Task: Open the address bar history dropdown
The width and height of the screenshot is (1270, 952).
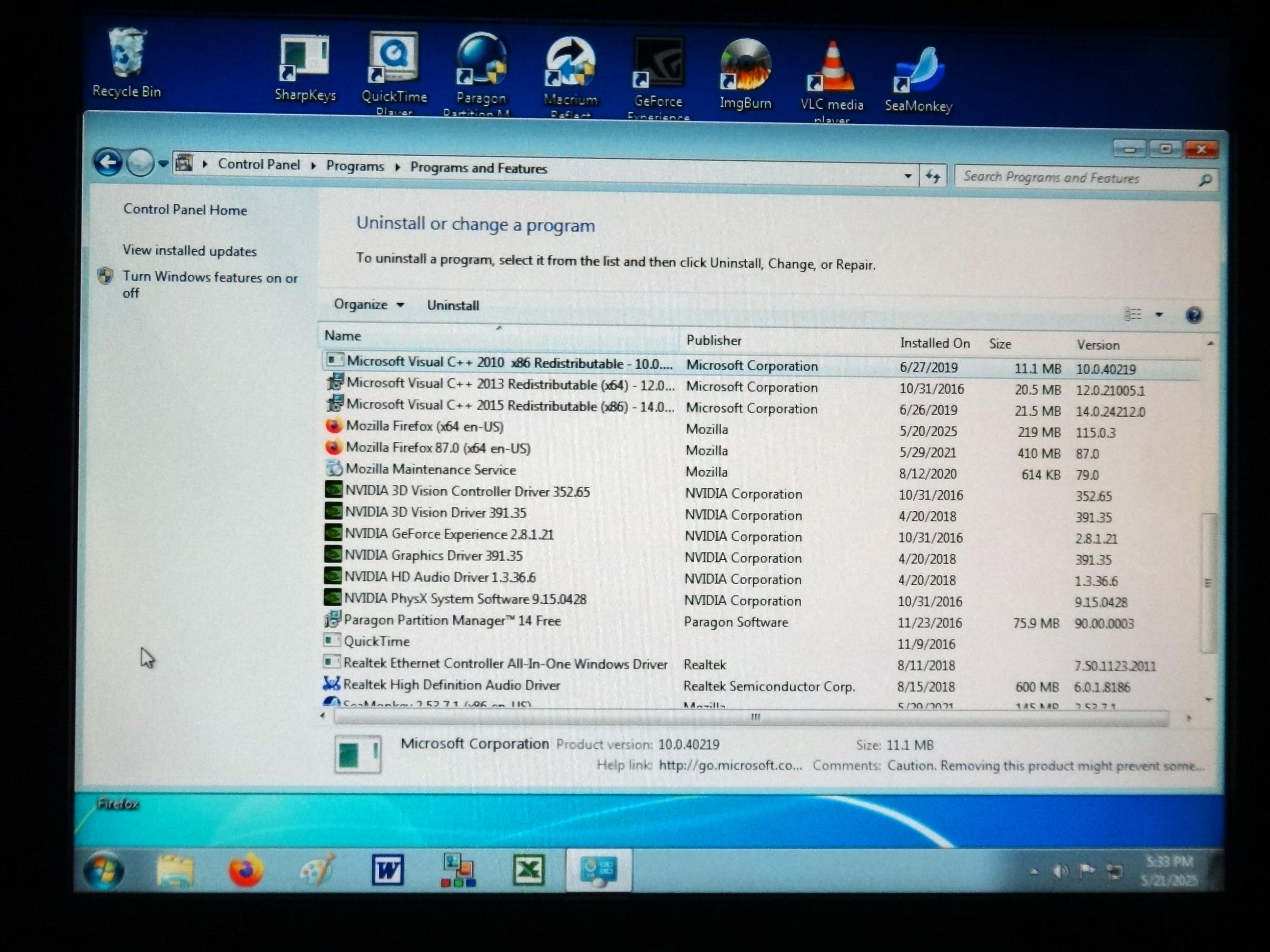Action: click(908, 176)
